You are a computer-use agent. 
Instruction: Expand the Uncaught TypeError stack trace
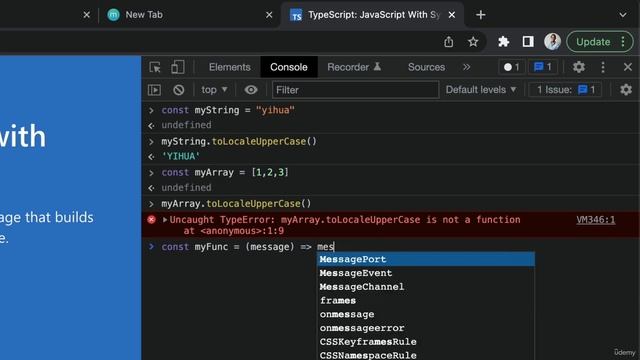(165, 220)
